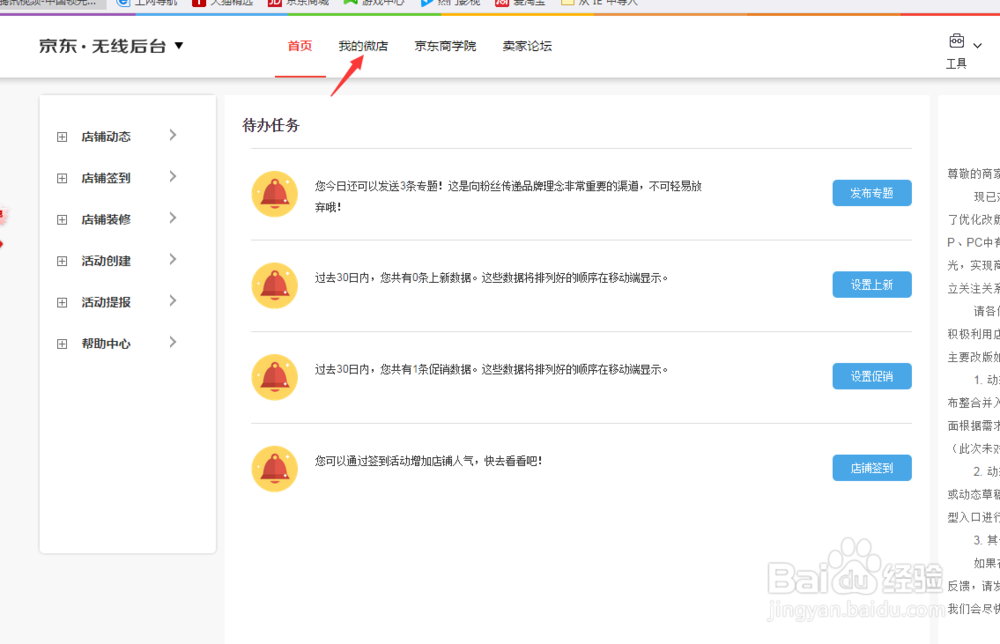This screenshot has width=1000, height=644.
Task: Expand plus icon beside 店铺装修
Action: point(62,220)
